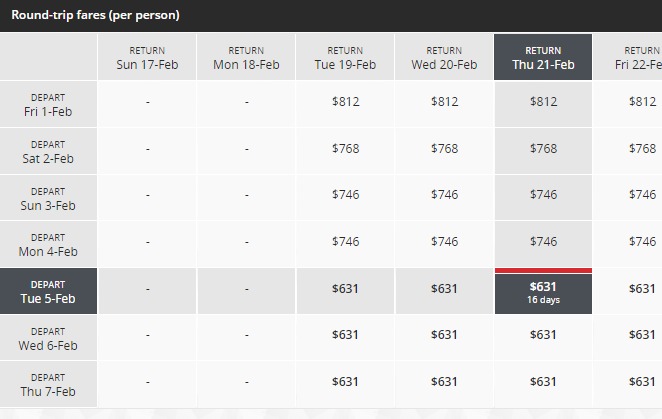This screenshot has height=419, width=662.
Task: Click unavailable cell departing 1-Feb returning 17-Feb
Action: tap(147, 102)
